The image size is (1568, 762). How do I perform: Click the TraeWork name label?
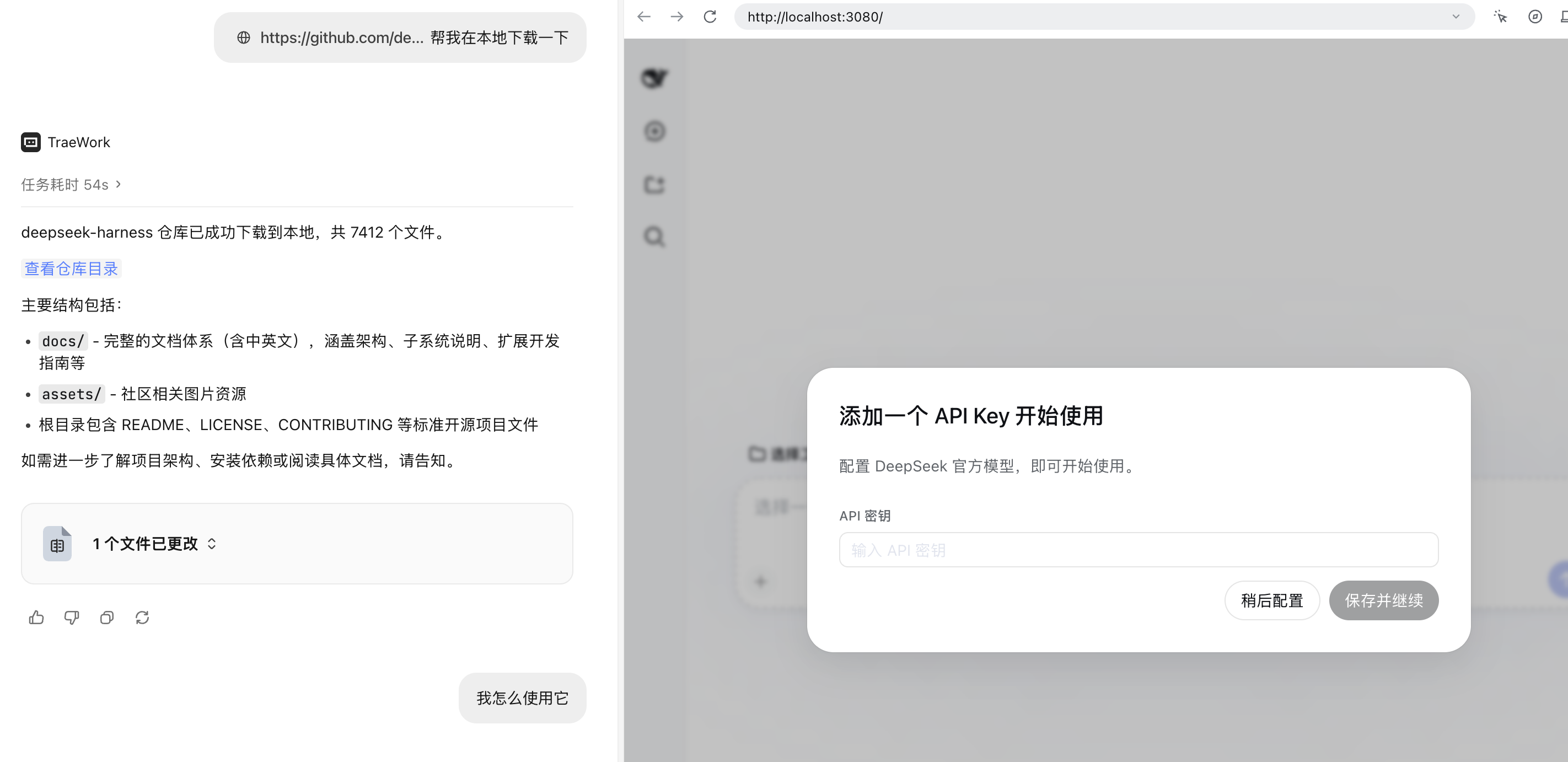point(79,142)
